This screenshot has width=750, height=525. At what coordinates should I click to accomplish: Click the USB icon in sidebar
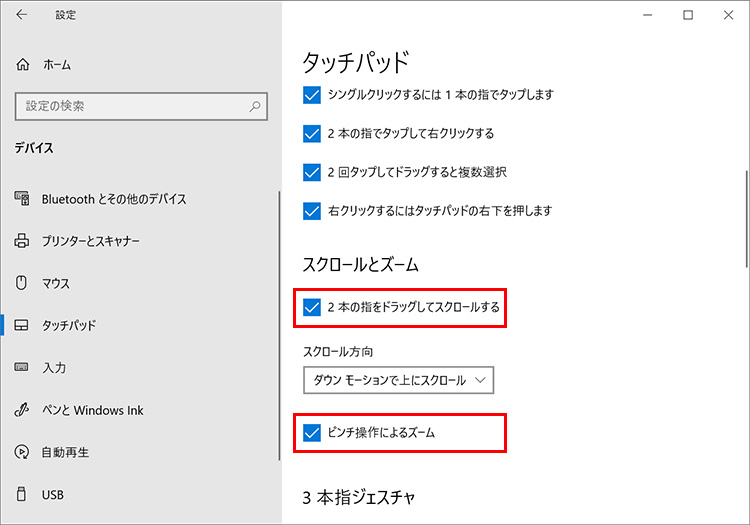[x=23, y=494]
